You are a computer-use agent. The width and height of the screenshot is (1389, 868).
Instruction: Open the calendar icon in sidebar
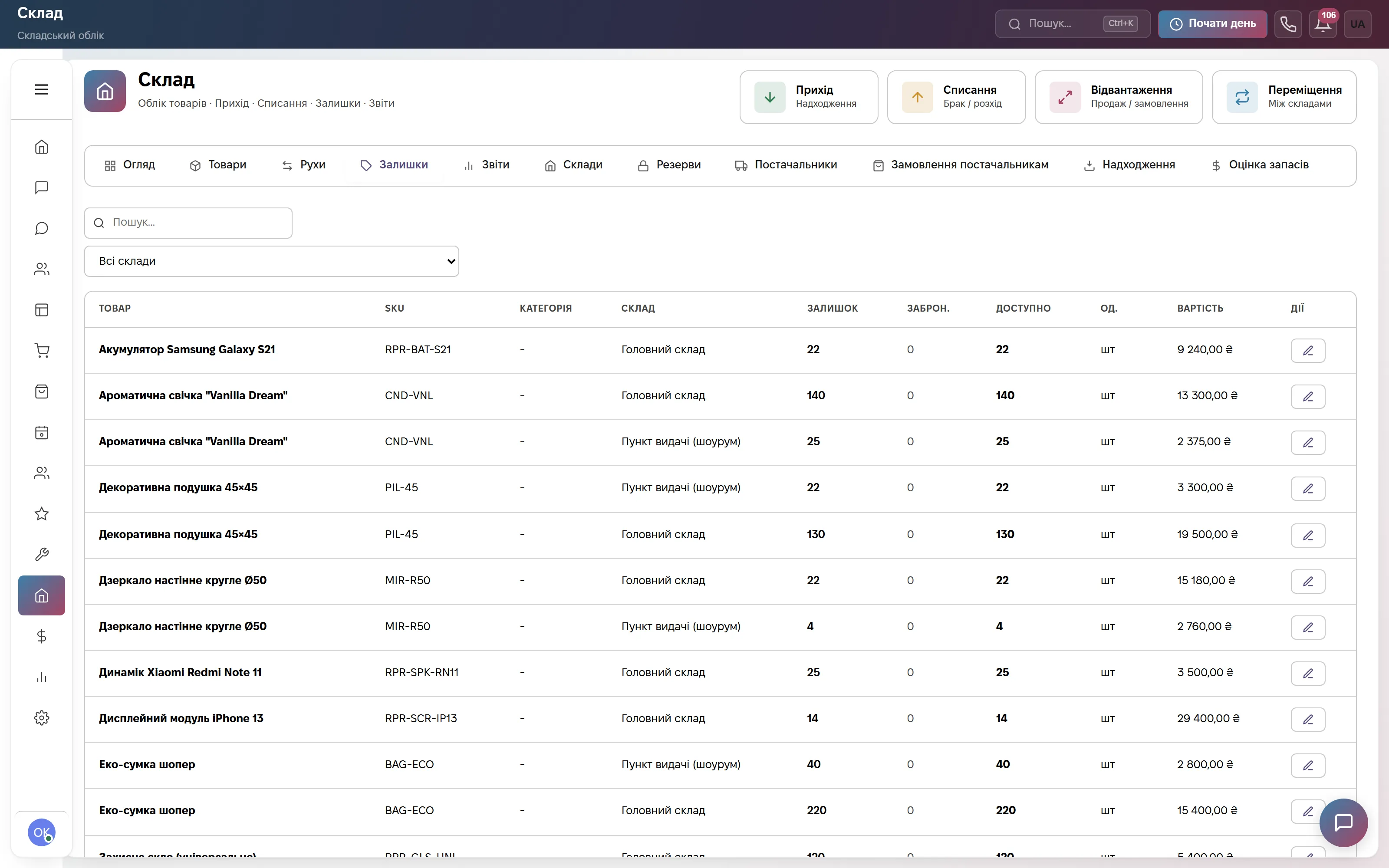point(41,432)
